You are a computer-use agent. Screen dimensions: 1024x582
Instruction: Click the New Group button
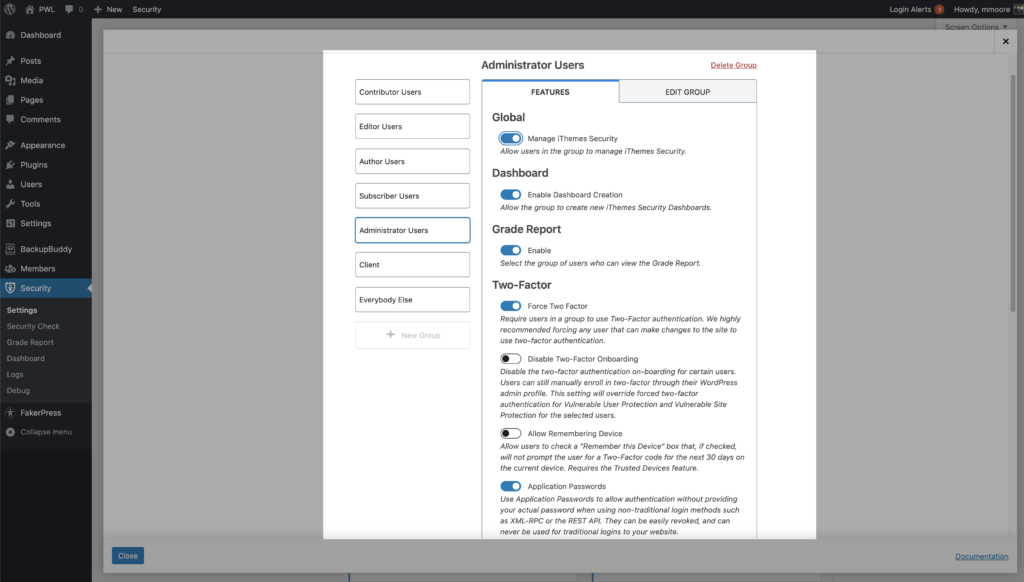(412, 334)
